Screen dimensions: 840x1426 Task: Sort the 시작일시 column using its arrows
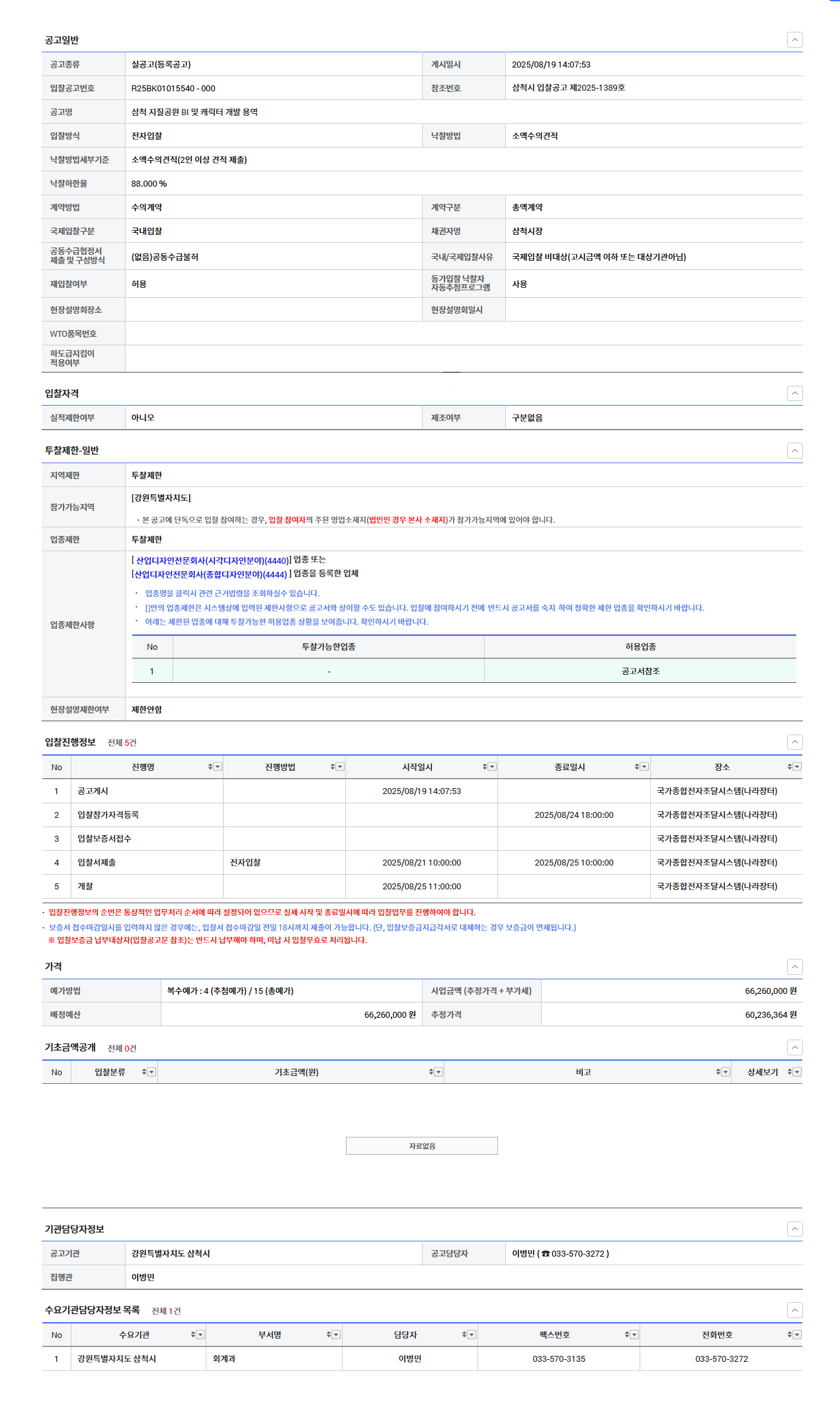pyautogui.click(x=485, y=767)
